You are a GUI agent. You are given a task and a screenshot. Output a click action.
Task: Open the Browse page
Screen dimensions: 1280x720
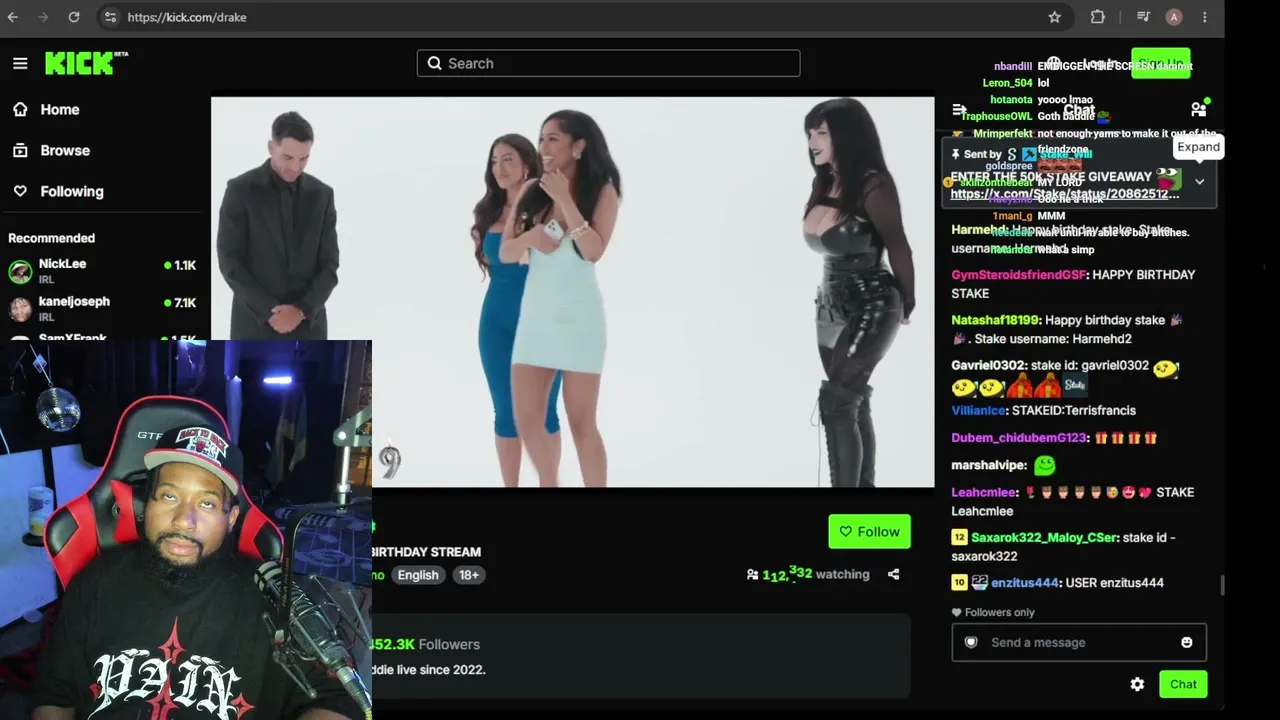click(x=52, y=150)
